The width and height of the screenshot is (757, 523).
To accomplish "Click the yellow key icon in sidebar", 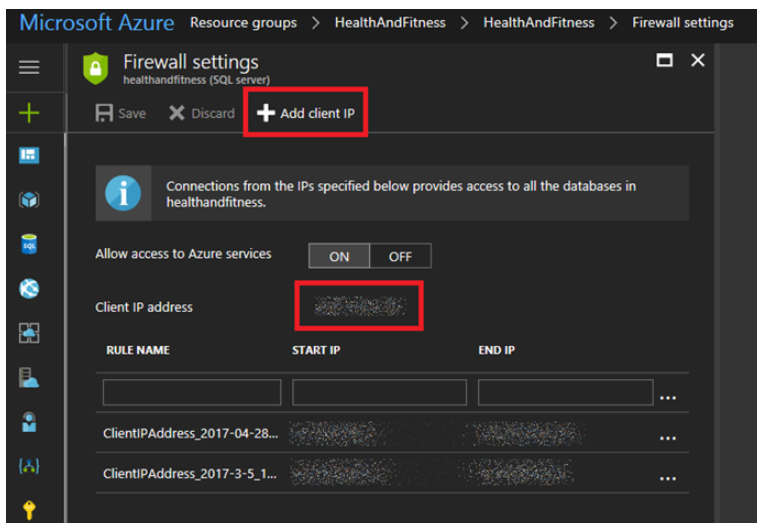I will click(29, 510).
